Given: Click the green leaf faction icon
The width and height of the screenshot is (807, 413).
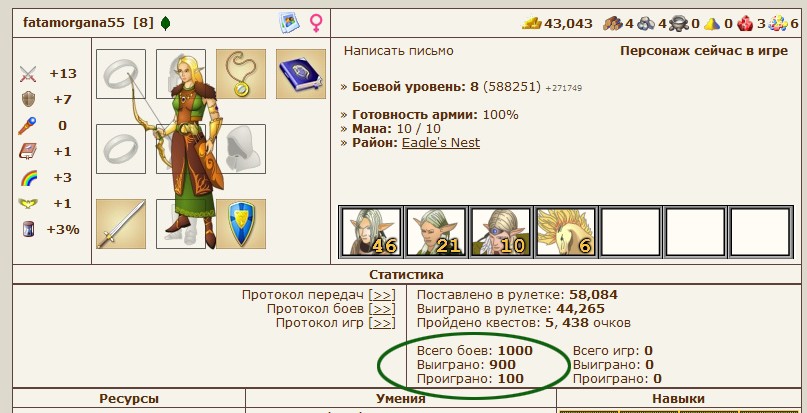Looking at the screenshot, I should (x=165, y=23).
